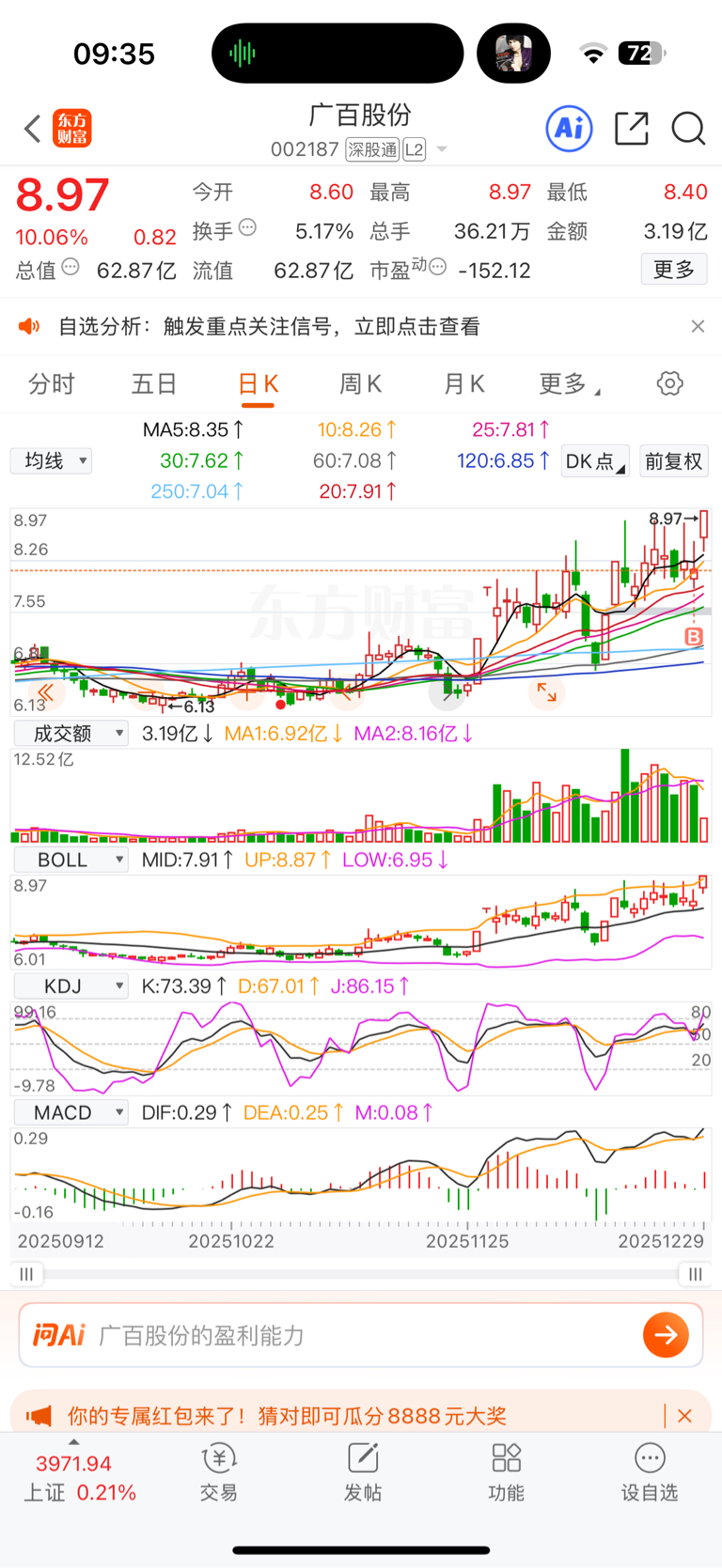Tap the share export icon
Screen dimensions: 722x1568
point(632,128)
